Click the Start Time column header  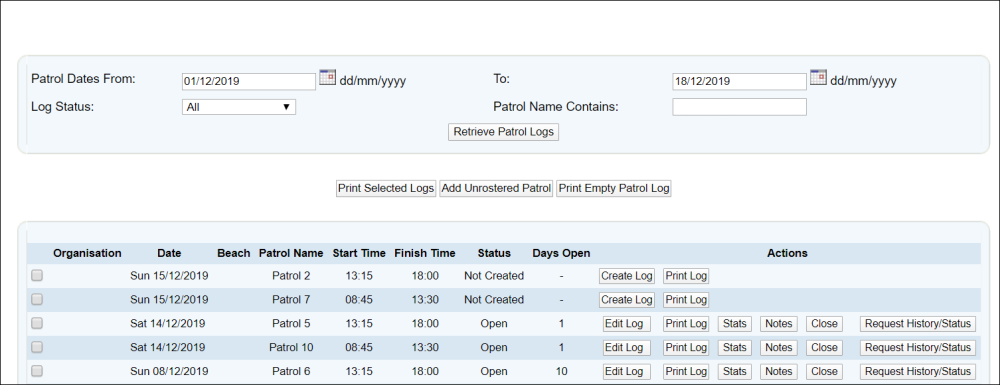click(x=359, y=253)
